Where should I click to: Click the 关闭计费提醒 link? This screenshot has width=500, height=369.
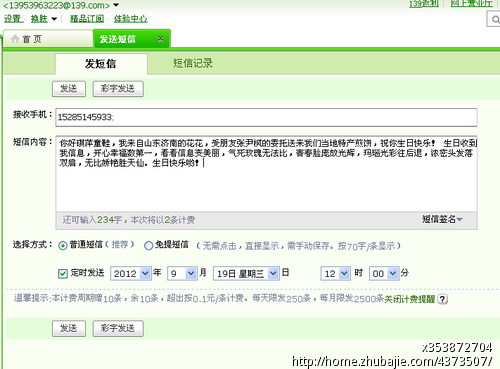410,299
